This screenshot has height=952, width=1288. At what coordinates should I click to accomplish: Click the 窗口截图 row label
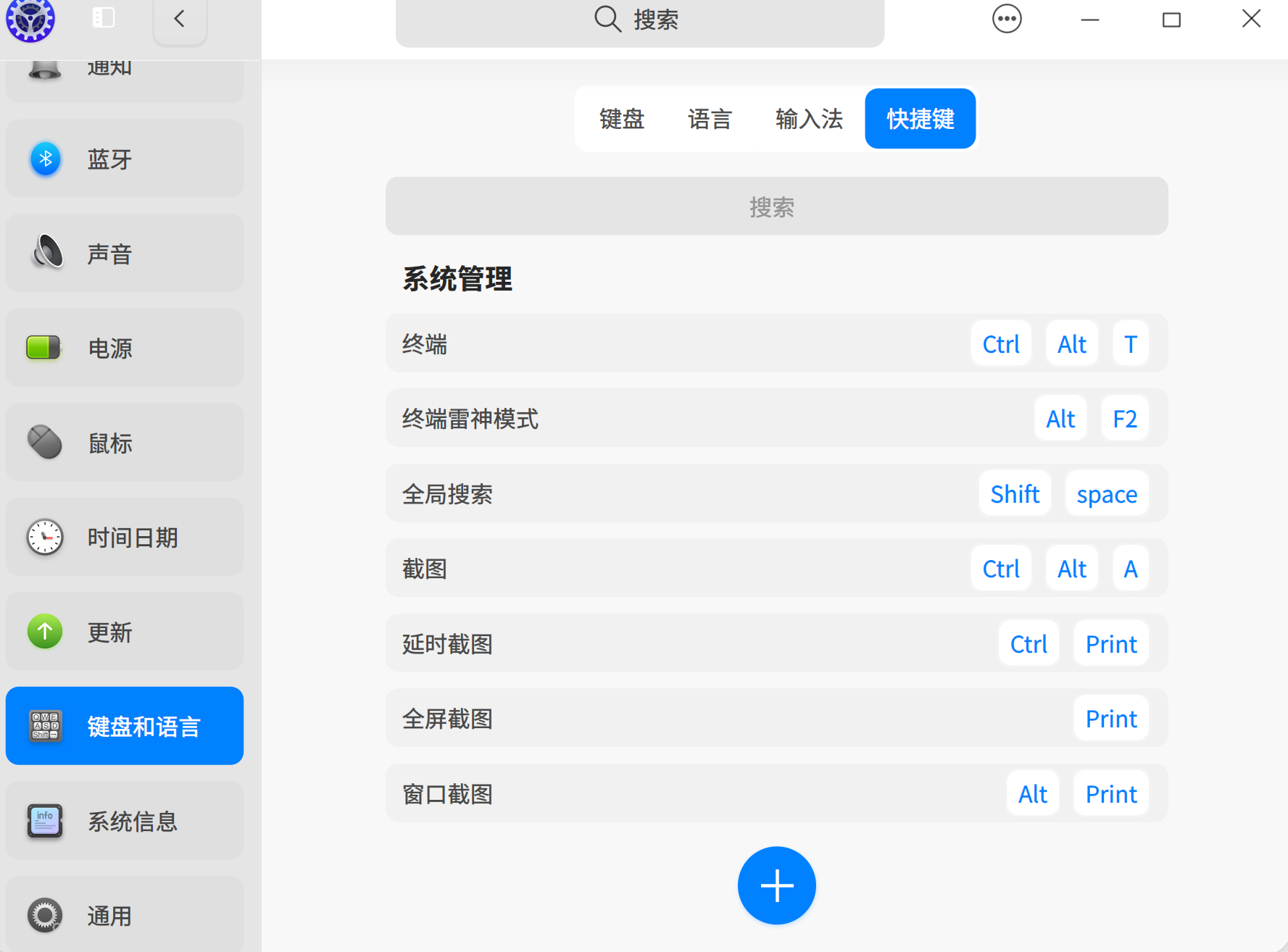click(447, 794)
